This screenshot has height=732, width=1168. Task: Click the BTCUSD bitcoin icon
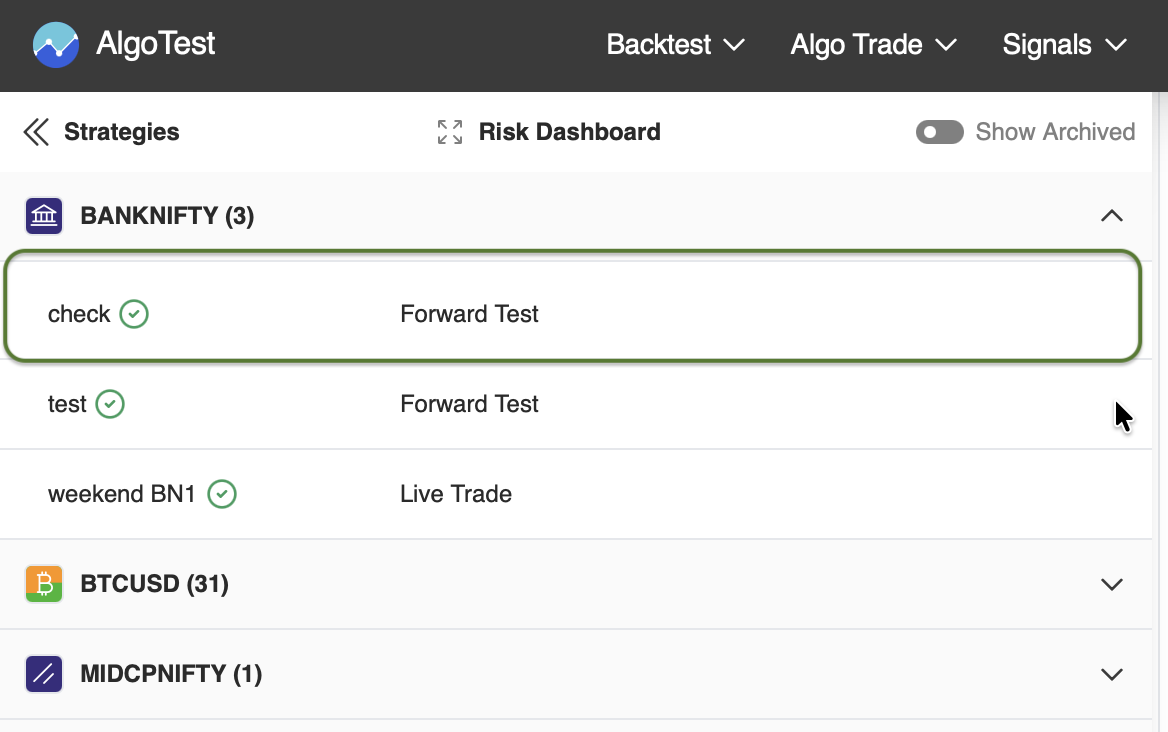tap(44, 584)
